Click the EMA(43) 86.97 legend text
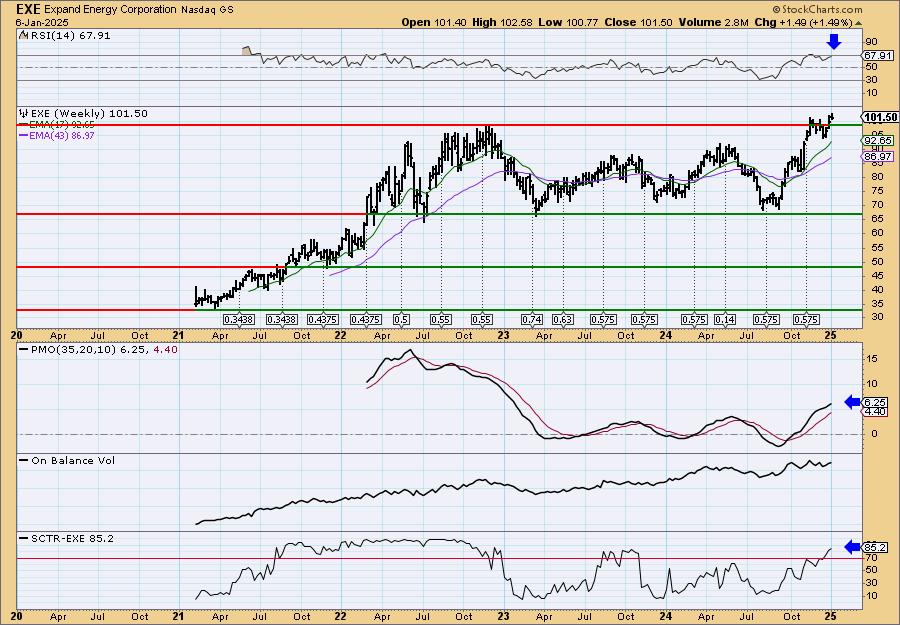The width and height of the screenshot is (900, 625). pos(63,136)
